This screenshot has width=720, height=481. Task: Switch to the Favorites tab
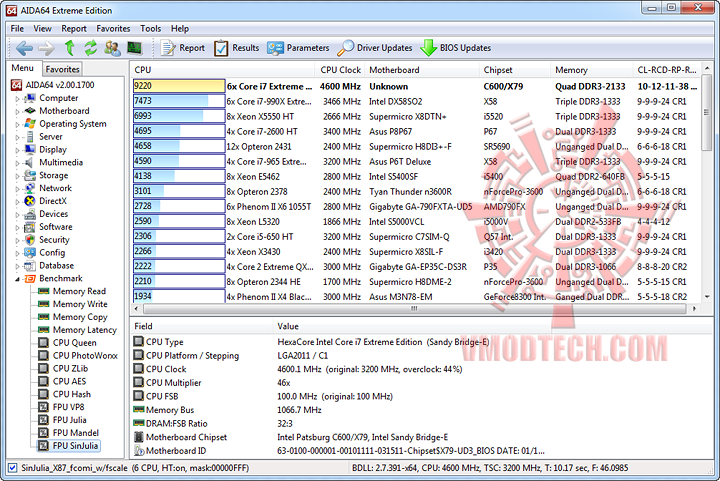(62, 69)
